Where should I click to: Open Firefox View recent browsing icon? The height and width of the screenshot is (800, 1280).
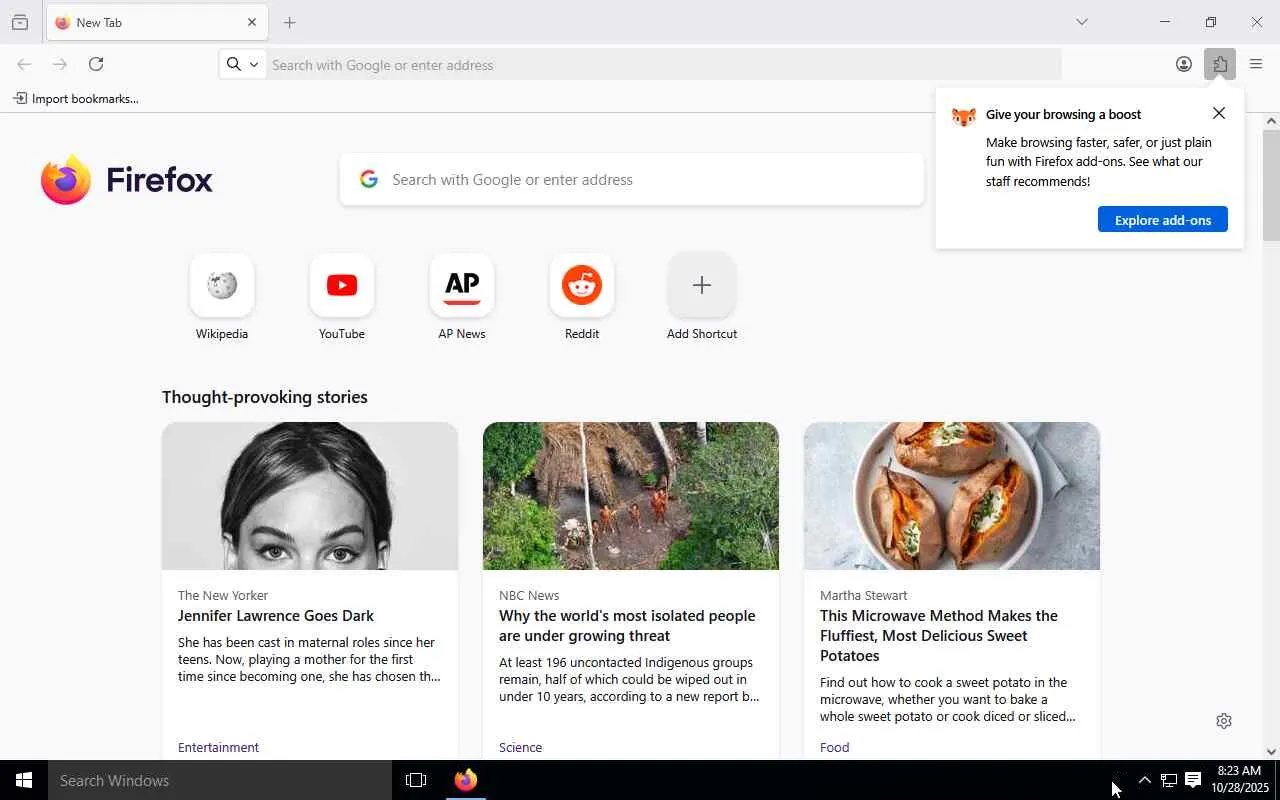pyautogui.click(x=20, y=22)
